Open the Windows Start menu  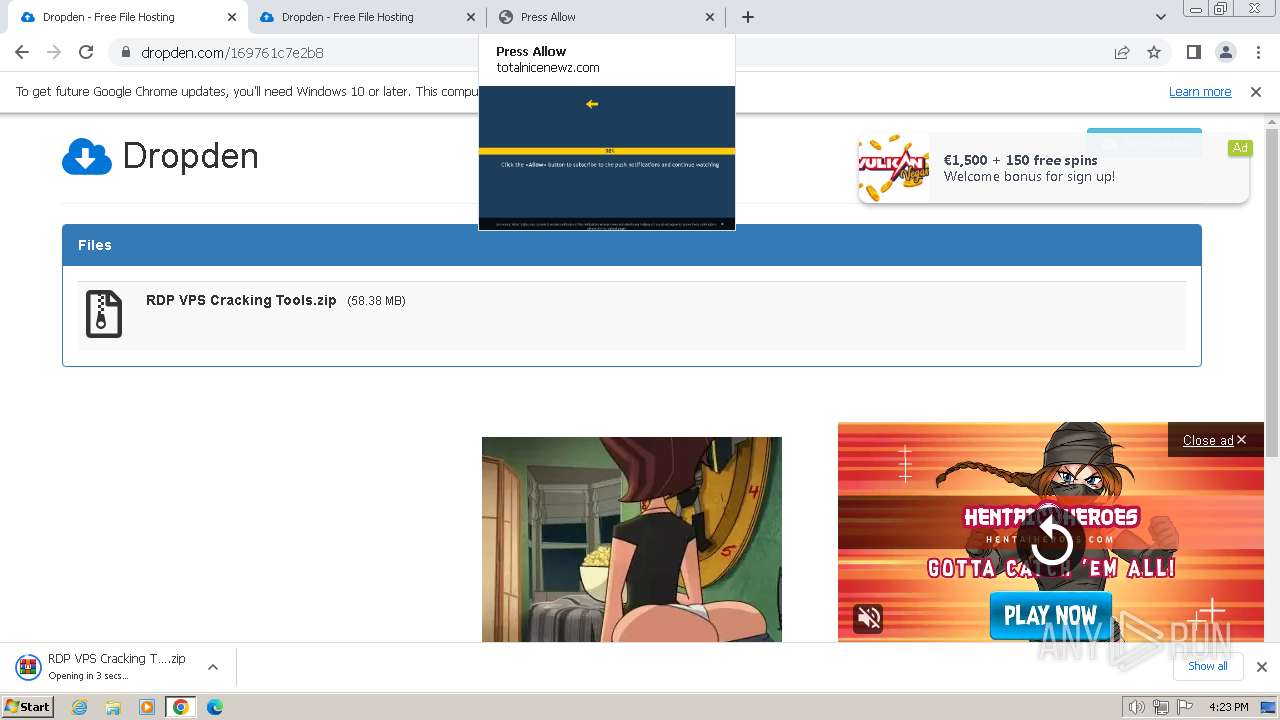27,706
